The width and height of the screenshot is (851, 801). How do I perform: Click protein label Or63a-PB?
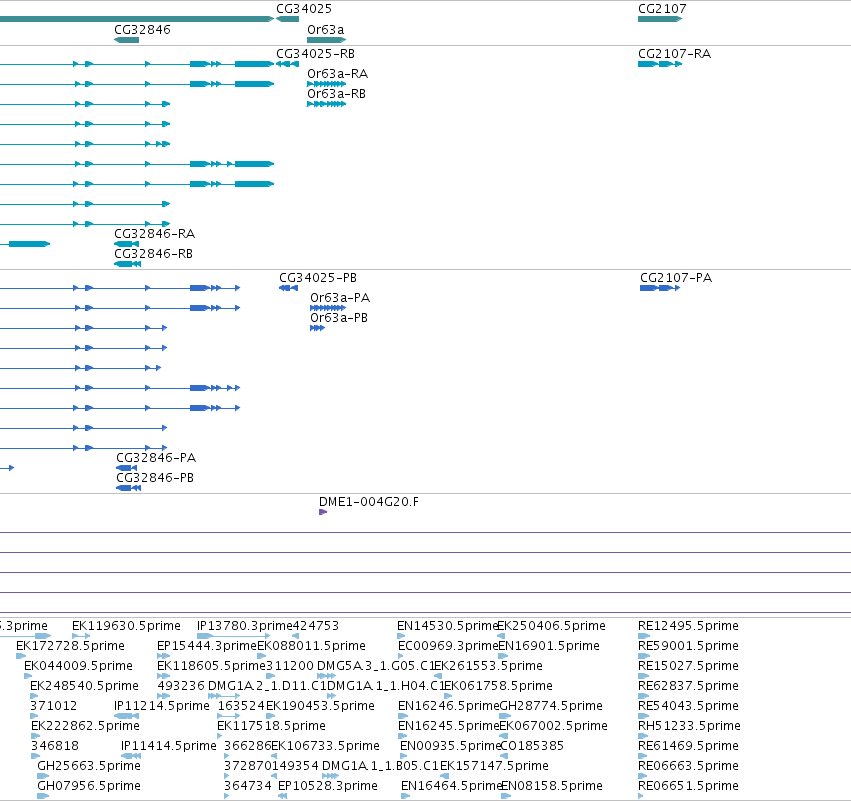click(x=339, y=318)
